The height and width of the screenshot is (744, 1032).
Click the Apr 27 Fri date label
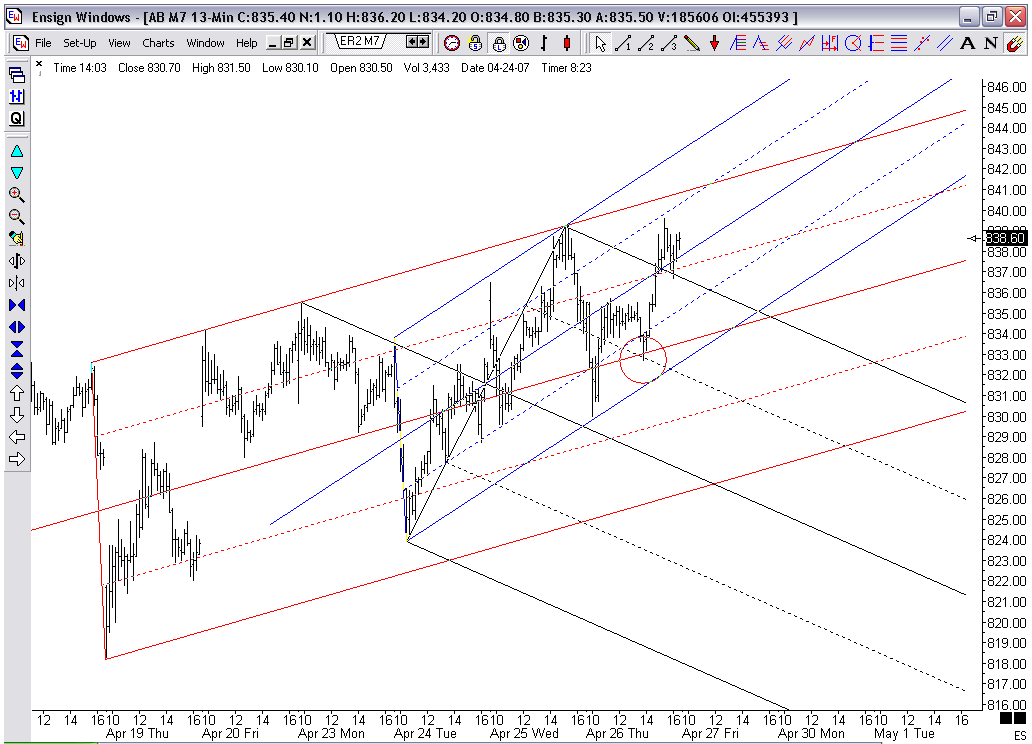tap(710, 733)
